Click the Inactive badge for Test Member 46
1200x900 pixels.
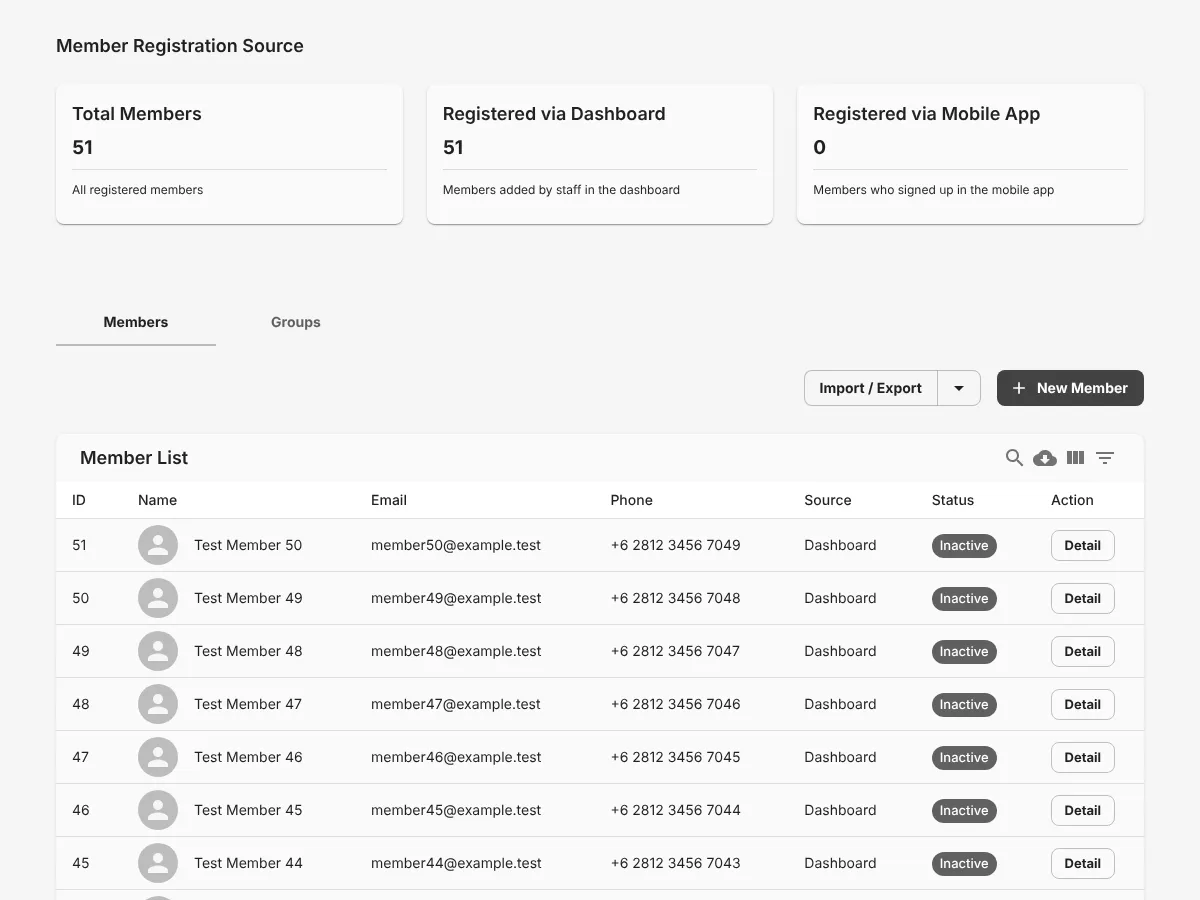[964, 757]
